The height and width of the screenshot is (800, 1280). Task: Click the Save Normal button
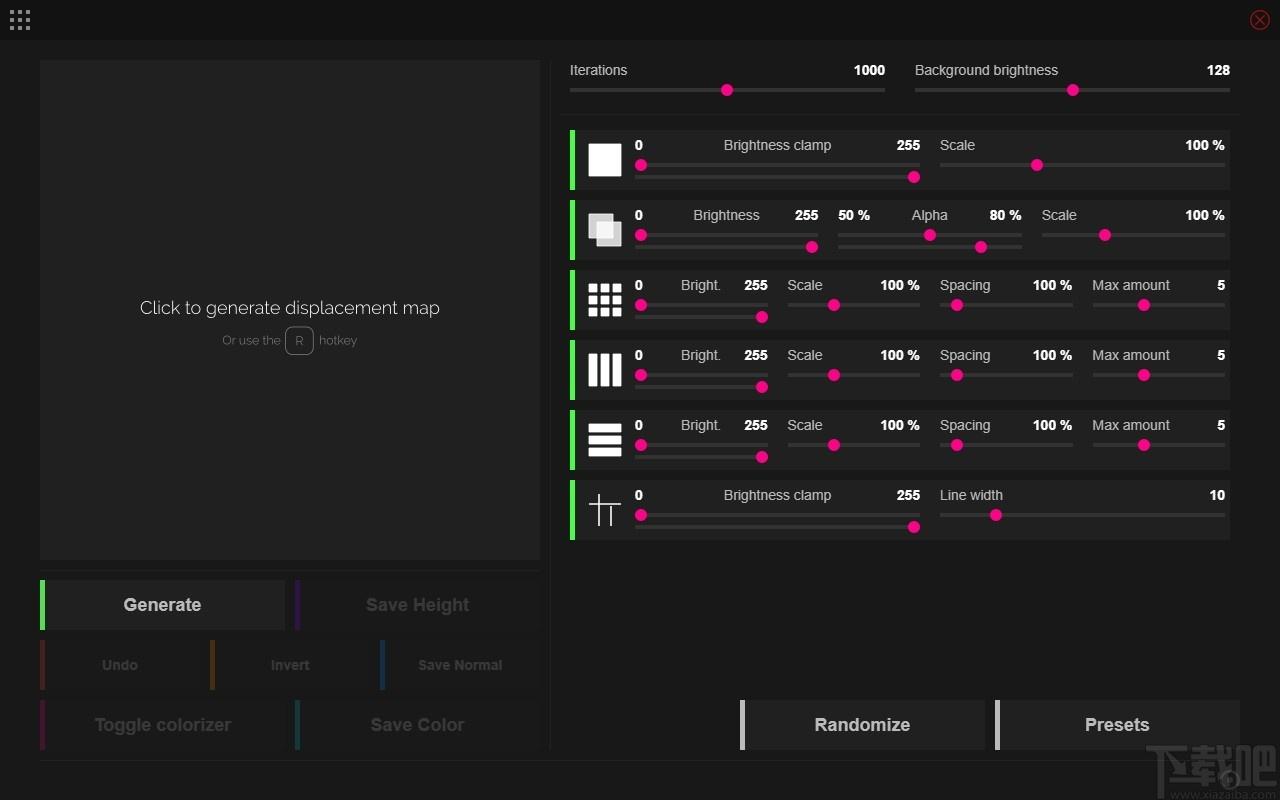(x=460, y=665)
